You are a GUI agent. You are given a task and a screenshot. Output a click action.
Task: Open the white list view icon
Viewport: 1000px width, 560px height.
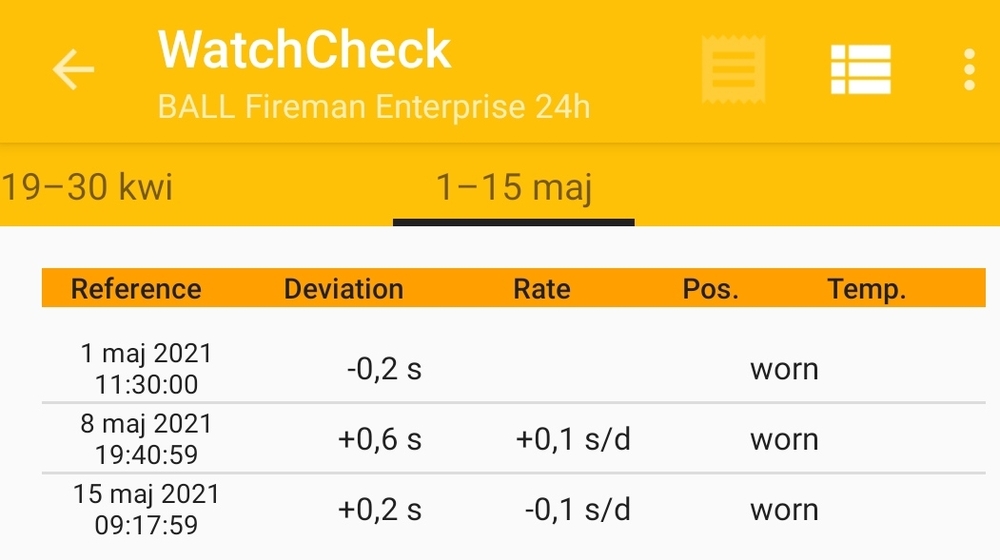point(860,70)
